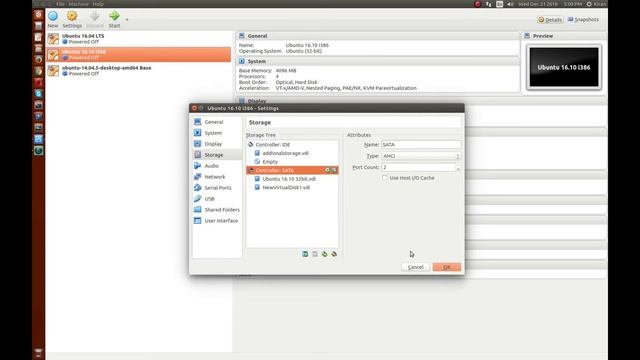
Task: Open the network indicator in top panel
Action: click(489, 4)
